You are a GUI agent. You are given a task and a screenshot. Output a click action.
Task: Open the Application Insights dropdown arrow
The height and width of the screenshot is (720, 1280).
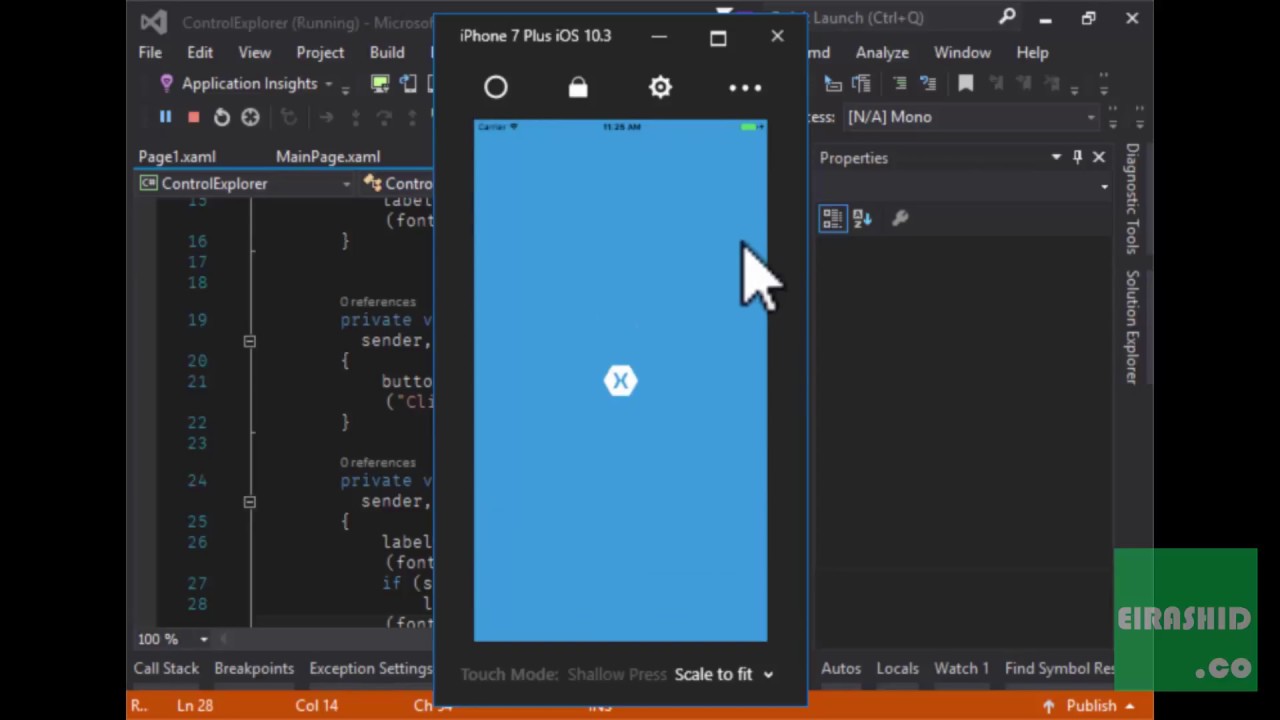pyautogui.click(x=328, y=84)
